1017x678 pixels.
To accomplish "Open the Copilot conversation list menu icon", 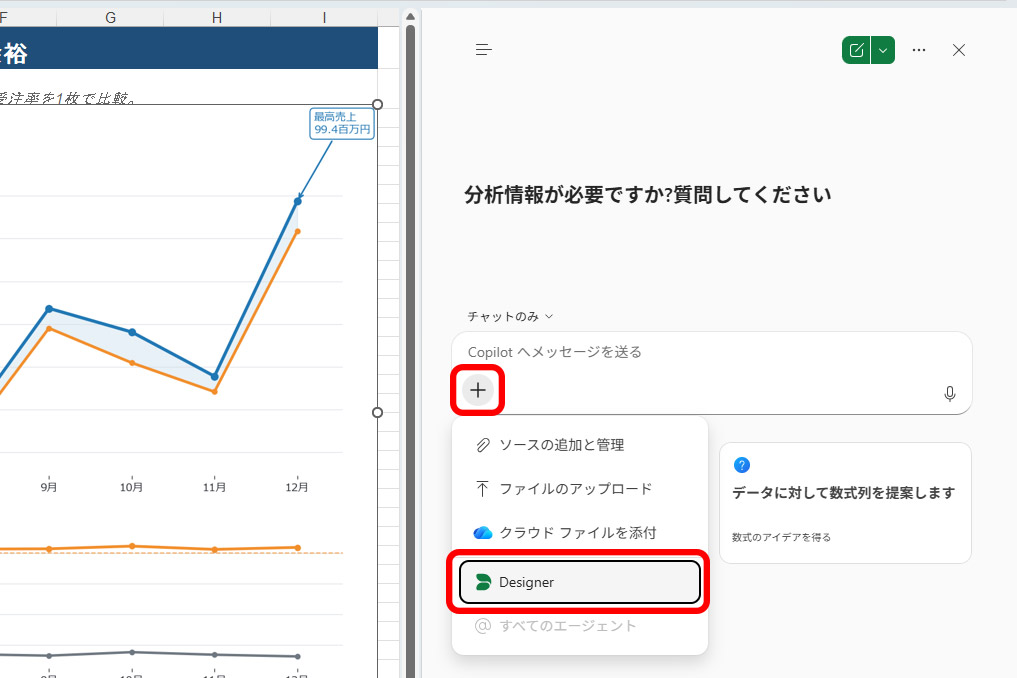I will pos(484,50).
